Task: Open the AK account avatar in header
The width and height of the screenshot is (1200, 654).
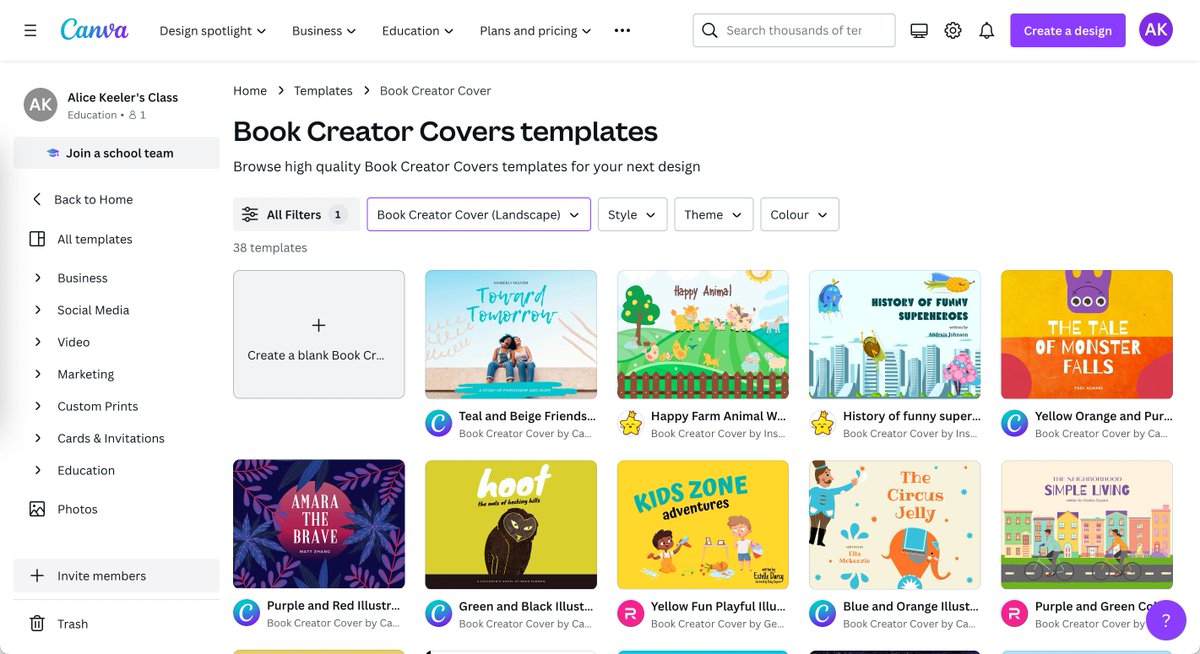Action: click(1156, 30)
